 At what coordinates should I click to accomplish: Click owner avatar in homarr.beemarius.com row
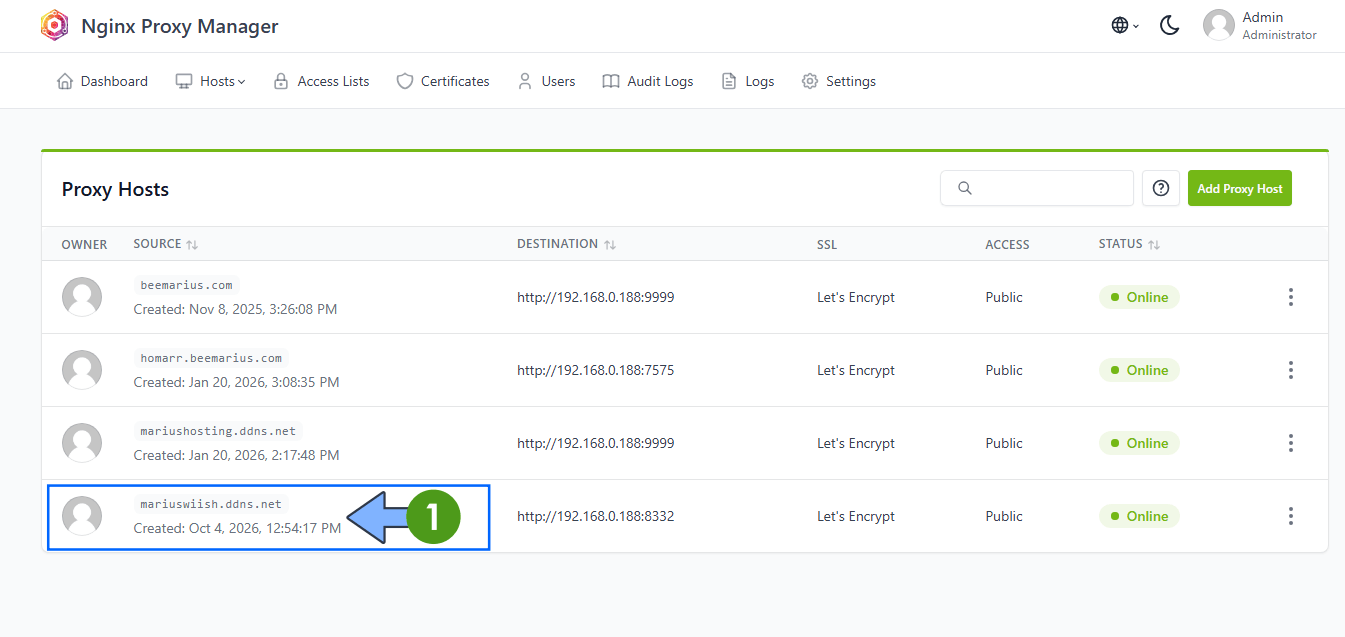82,370
